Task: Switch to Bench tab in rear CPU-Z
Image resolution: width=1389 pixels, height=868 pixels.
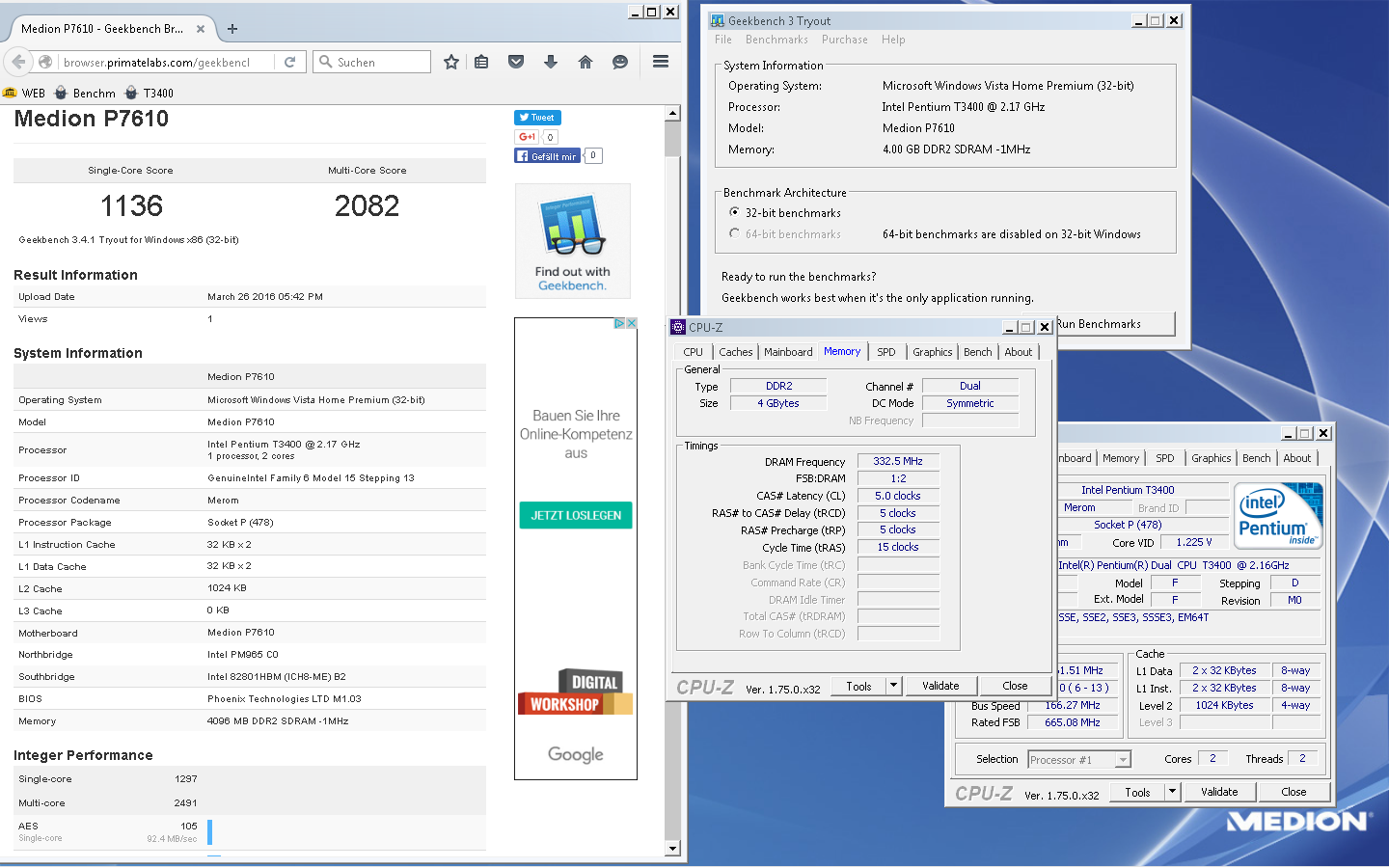Action: pos(1256,458)
